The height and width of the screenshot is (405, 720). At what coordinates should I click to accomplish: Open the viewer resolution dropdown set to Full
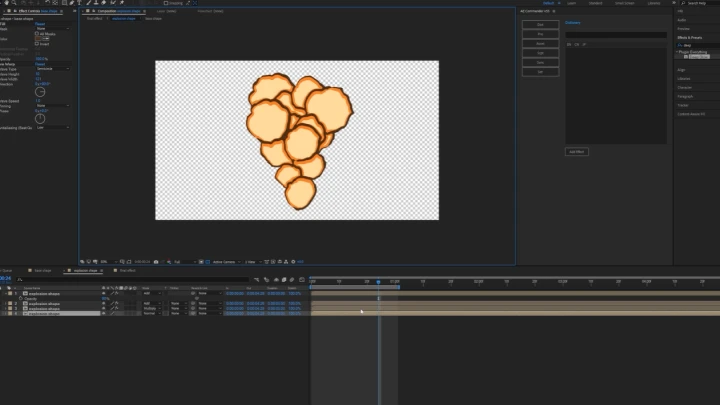pyautogui.click(x=185, y=262)
